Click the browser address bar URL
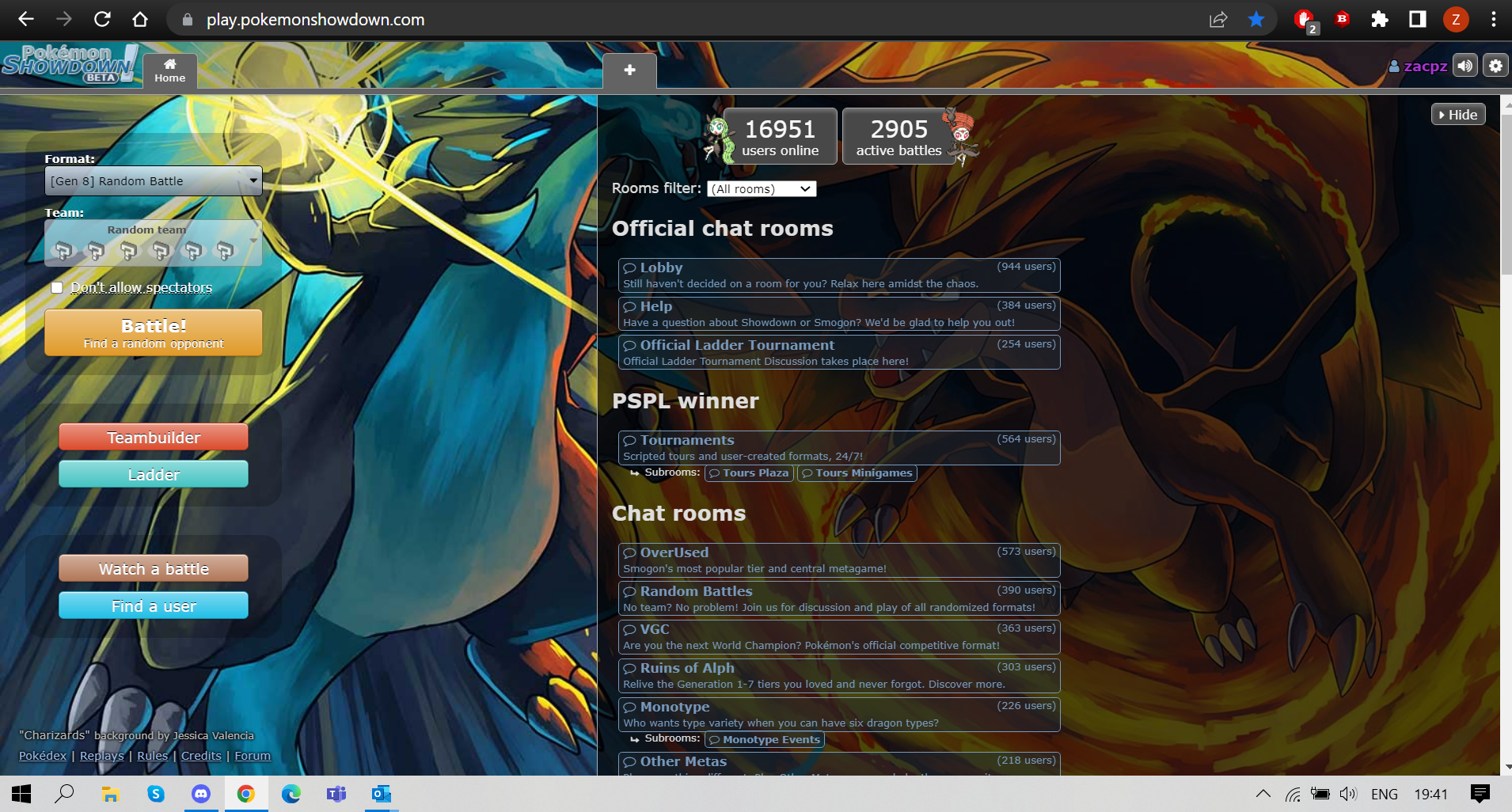 click(x=315, y=20)
